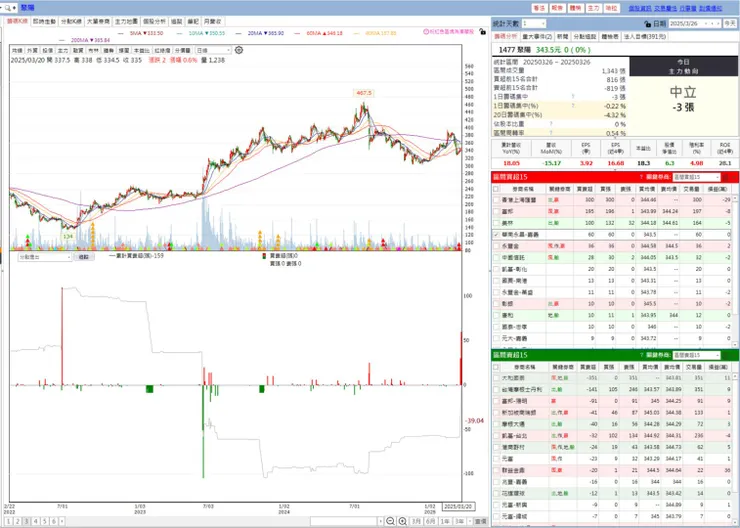
Task: Open the 重大事件(2) tab
Action: (x=538, y=36)
